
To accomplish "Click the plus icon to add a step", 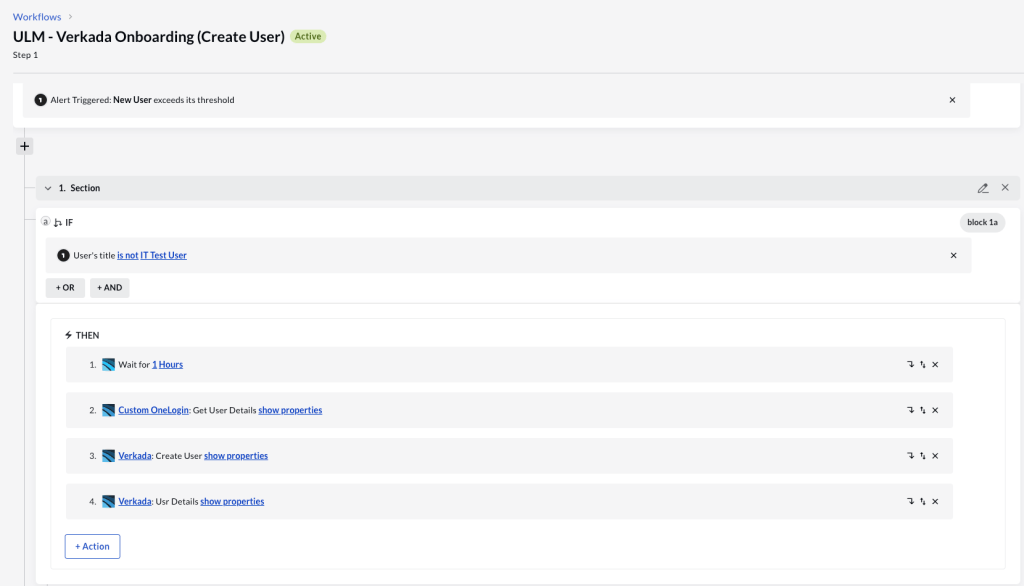I will tap(25, 146).
